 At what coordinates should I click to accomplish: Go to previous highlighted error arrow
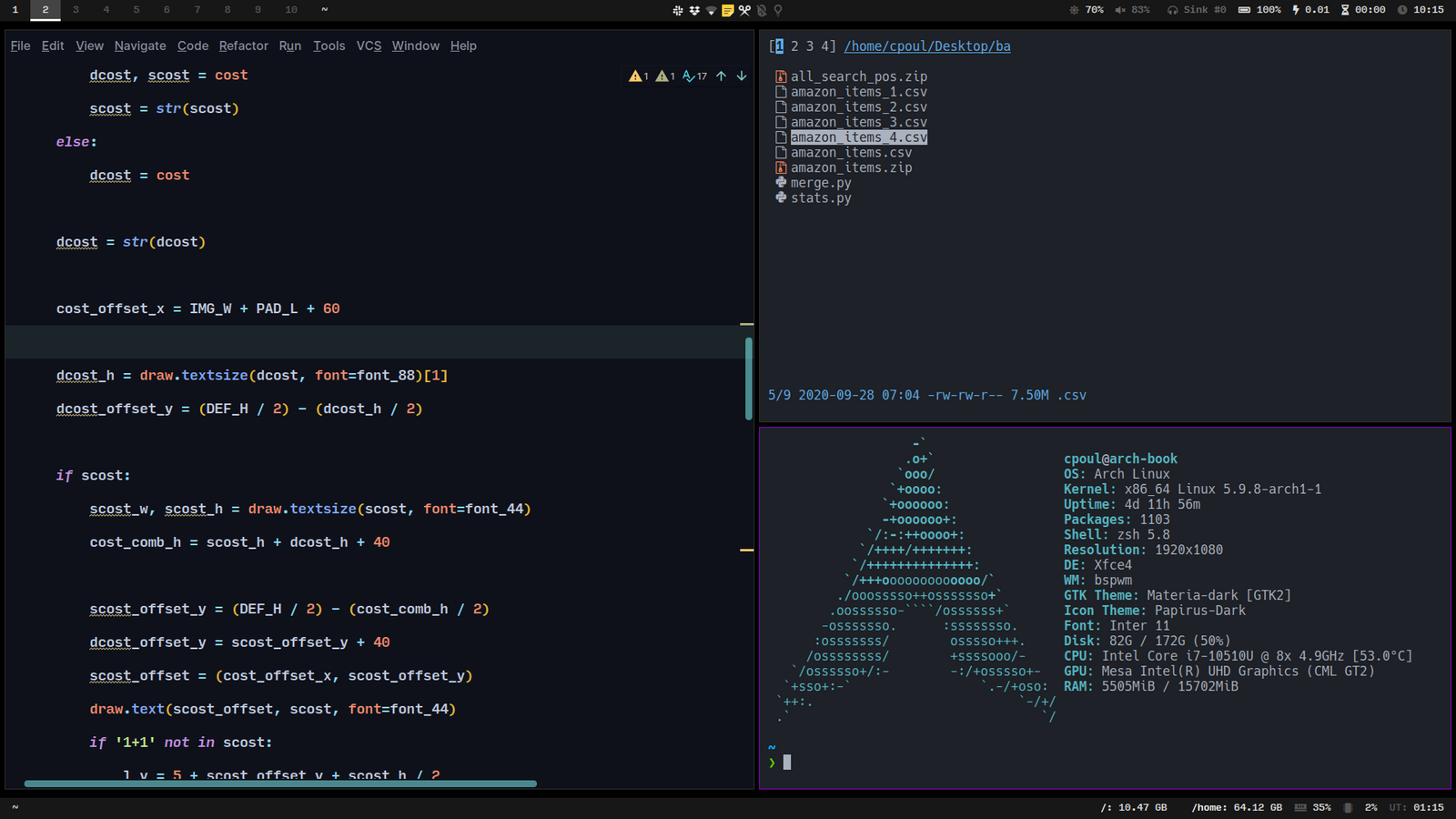pos(721,76)
